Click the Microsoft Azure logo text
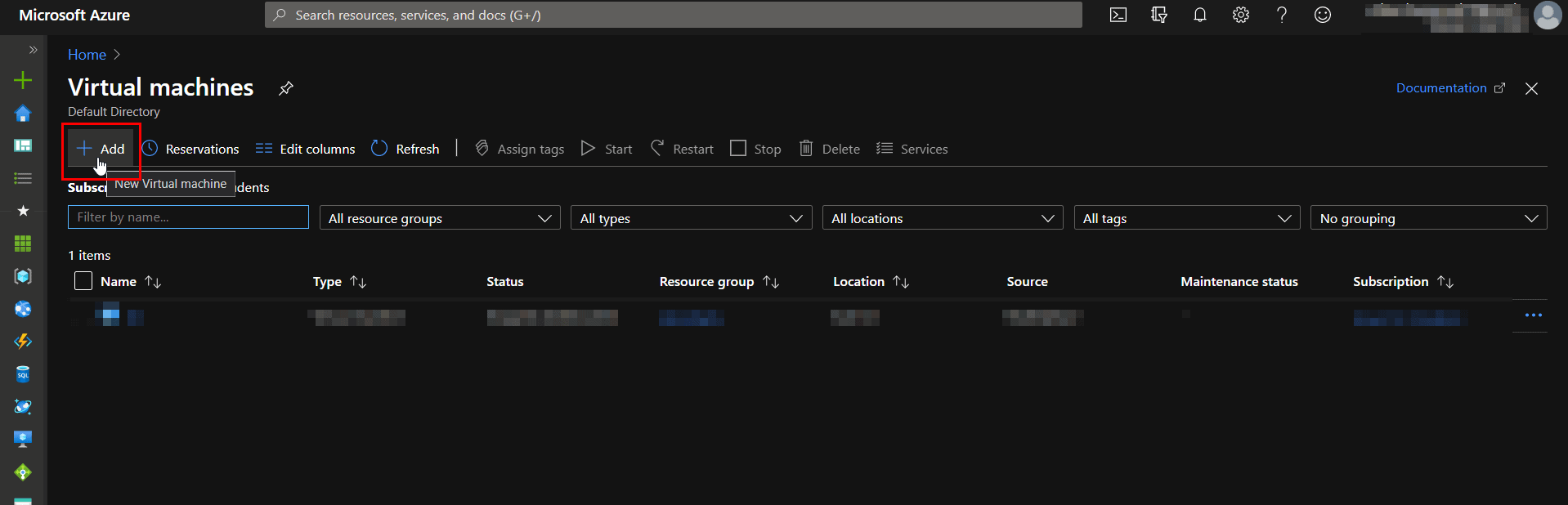Image resolution: width=1568 pixels, height=505 pixels. tap(74, 15)
